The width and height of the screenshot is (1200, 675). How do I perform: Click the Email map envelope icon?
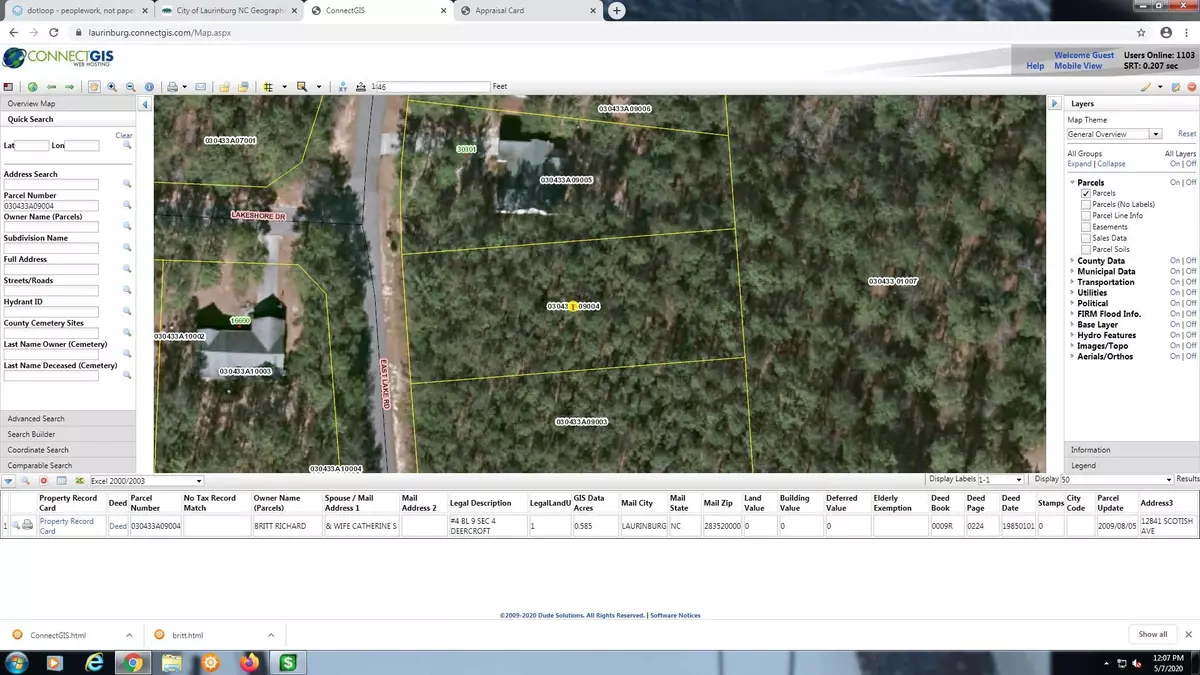click(x=200, y=87)
